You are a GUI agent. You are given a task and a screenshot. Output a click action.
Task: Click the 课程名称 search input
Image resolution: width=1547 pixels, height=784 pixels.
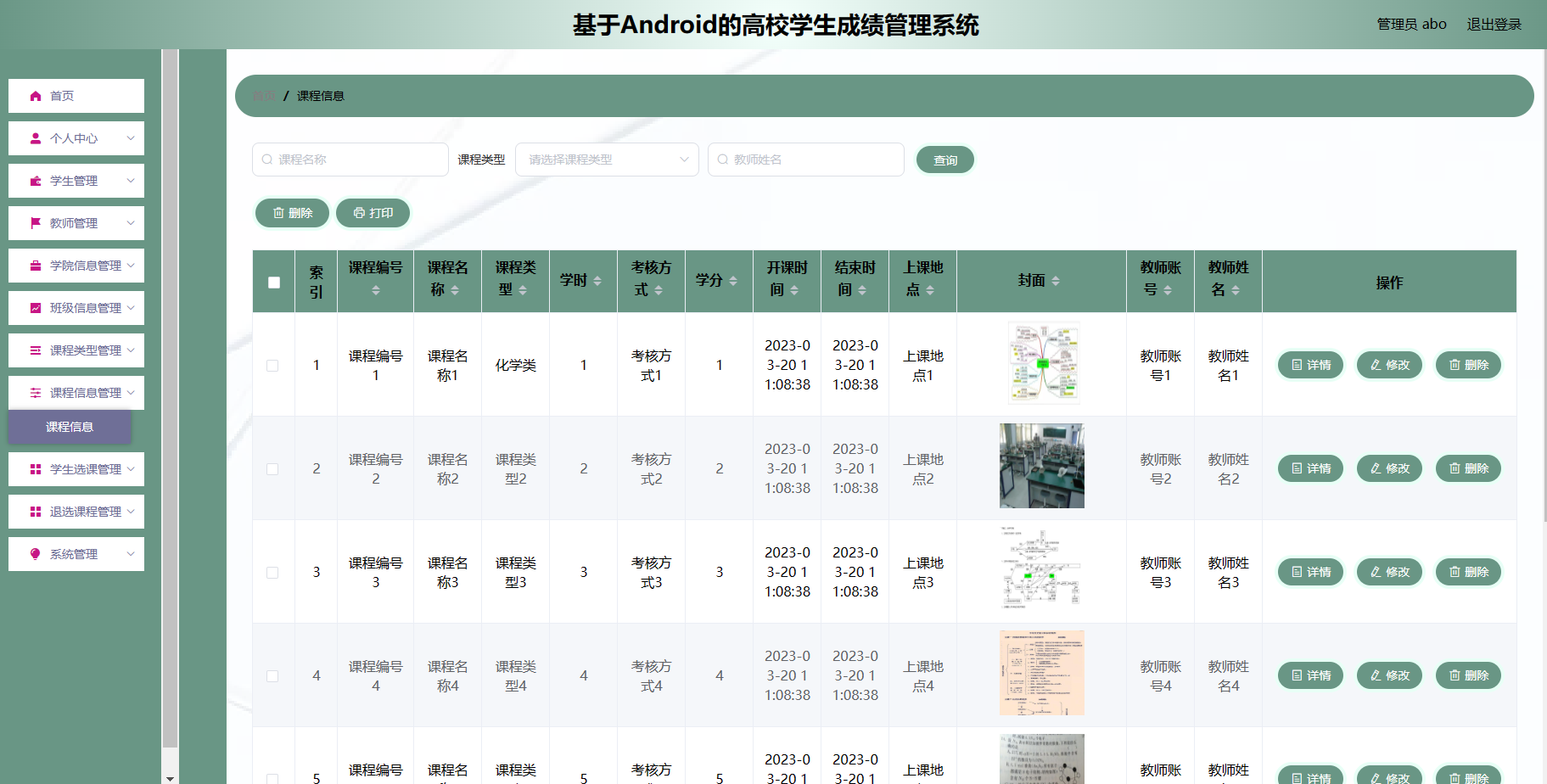350,160
